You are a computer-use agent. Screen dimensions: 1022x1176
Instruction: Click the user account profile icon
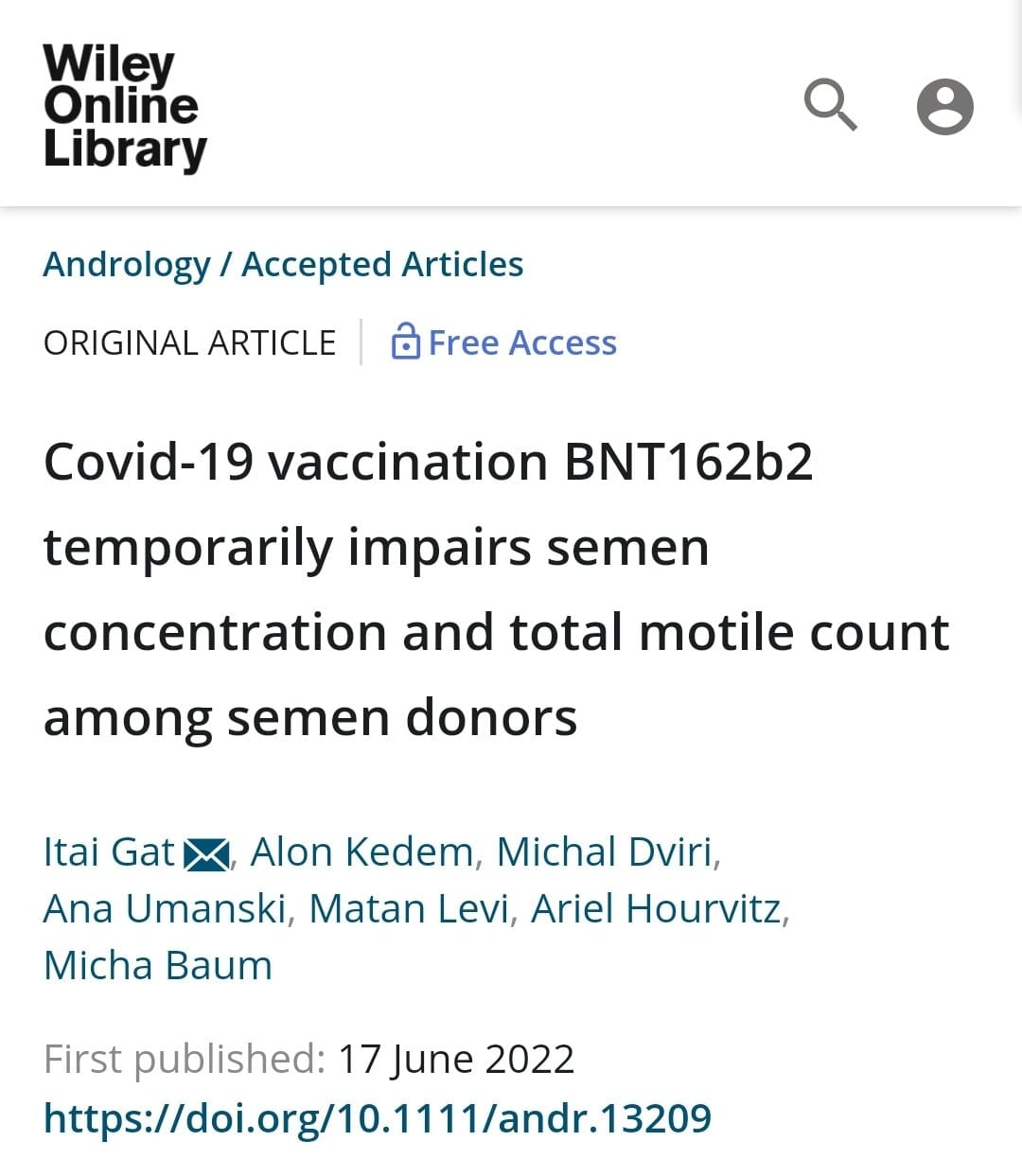(x=944, y=106)
